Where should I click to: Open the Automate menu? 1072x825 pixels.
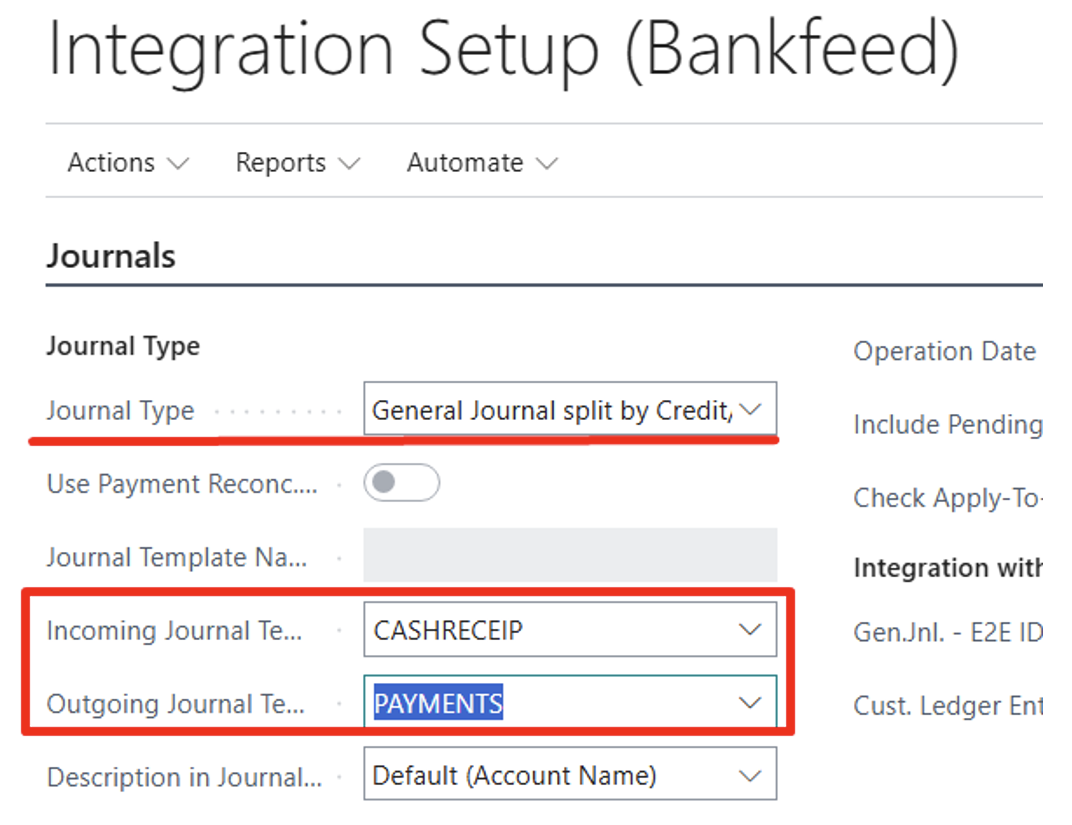tap(482, 163)
